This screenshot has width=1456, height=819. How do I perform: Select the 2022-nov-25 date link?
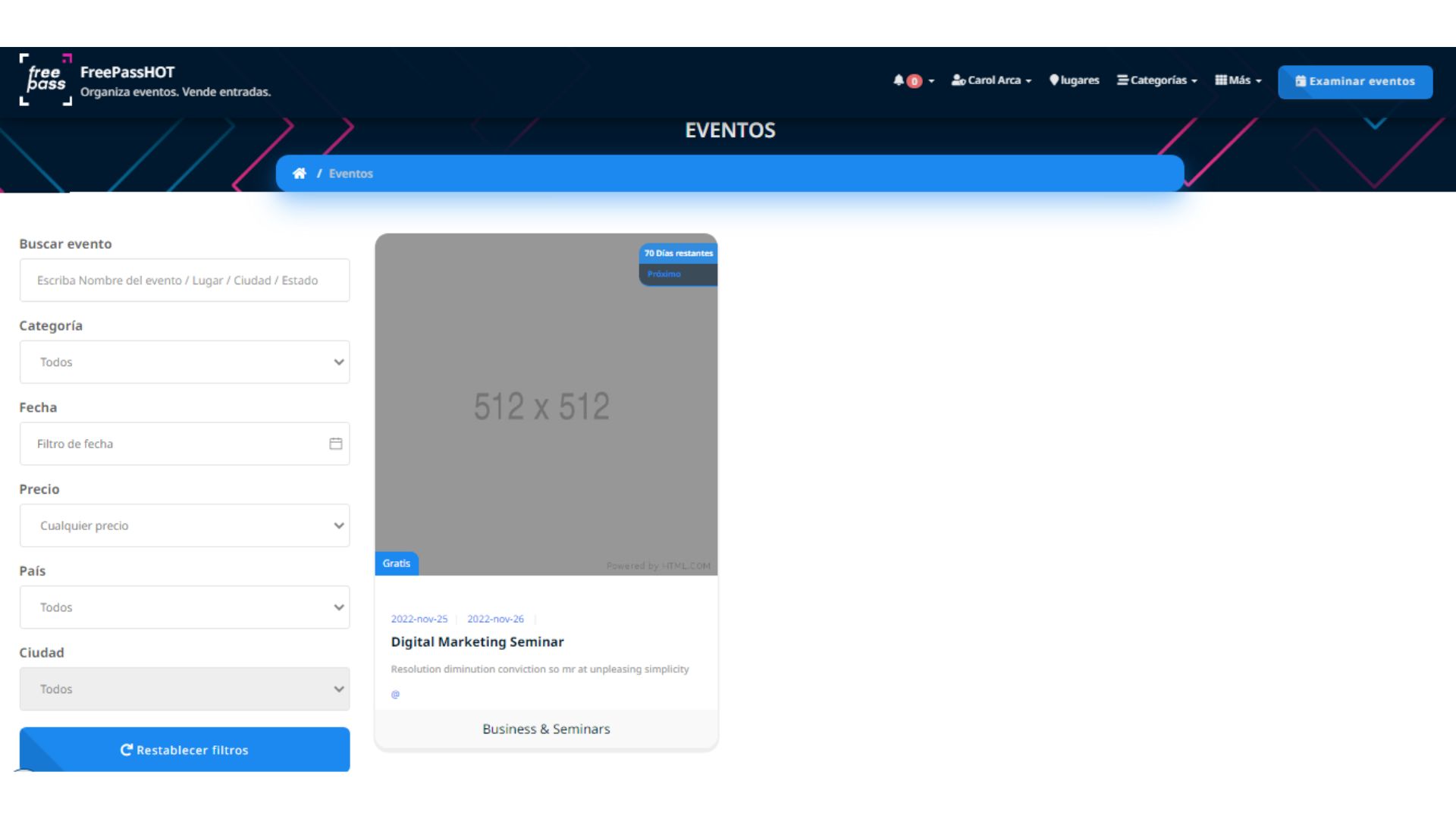pyautogui.click(x=419, y=619)
